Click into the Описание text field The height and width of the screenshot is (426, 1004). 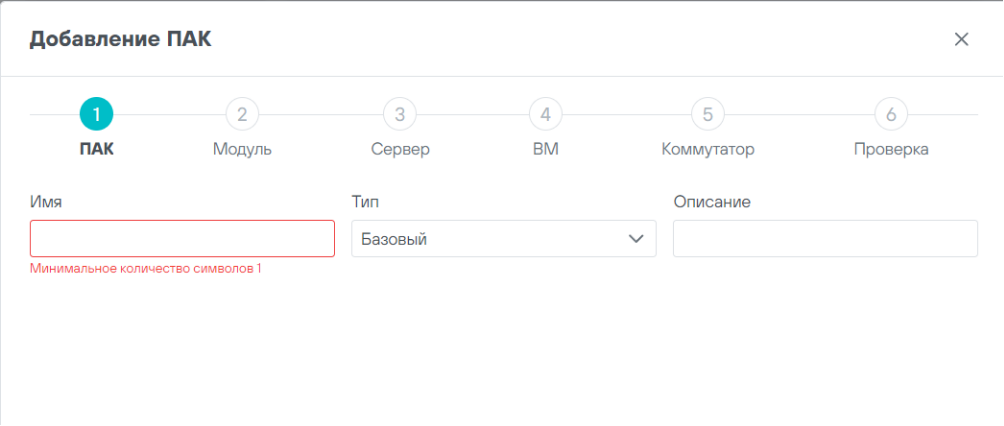coord(825,239)
